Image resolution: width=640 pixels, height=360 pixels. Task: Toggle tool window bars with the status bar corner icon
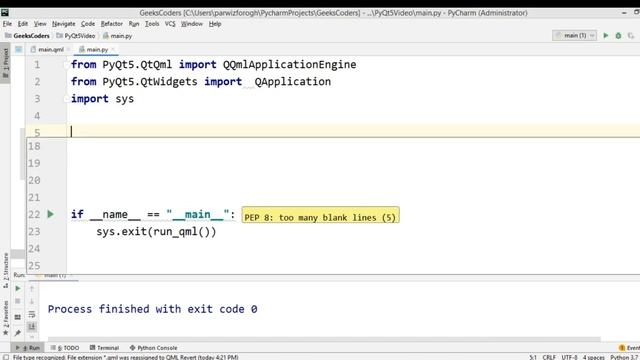tap(6, 357)
